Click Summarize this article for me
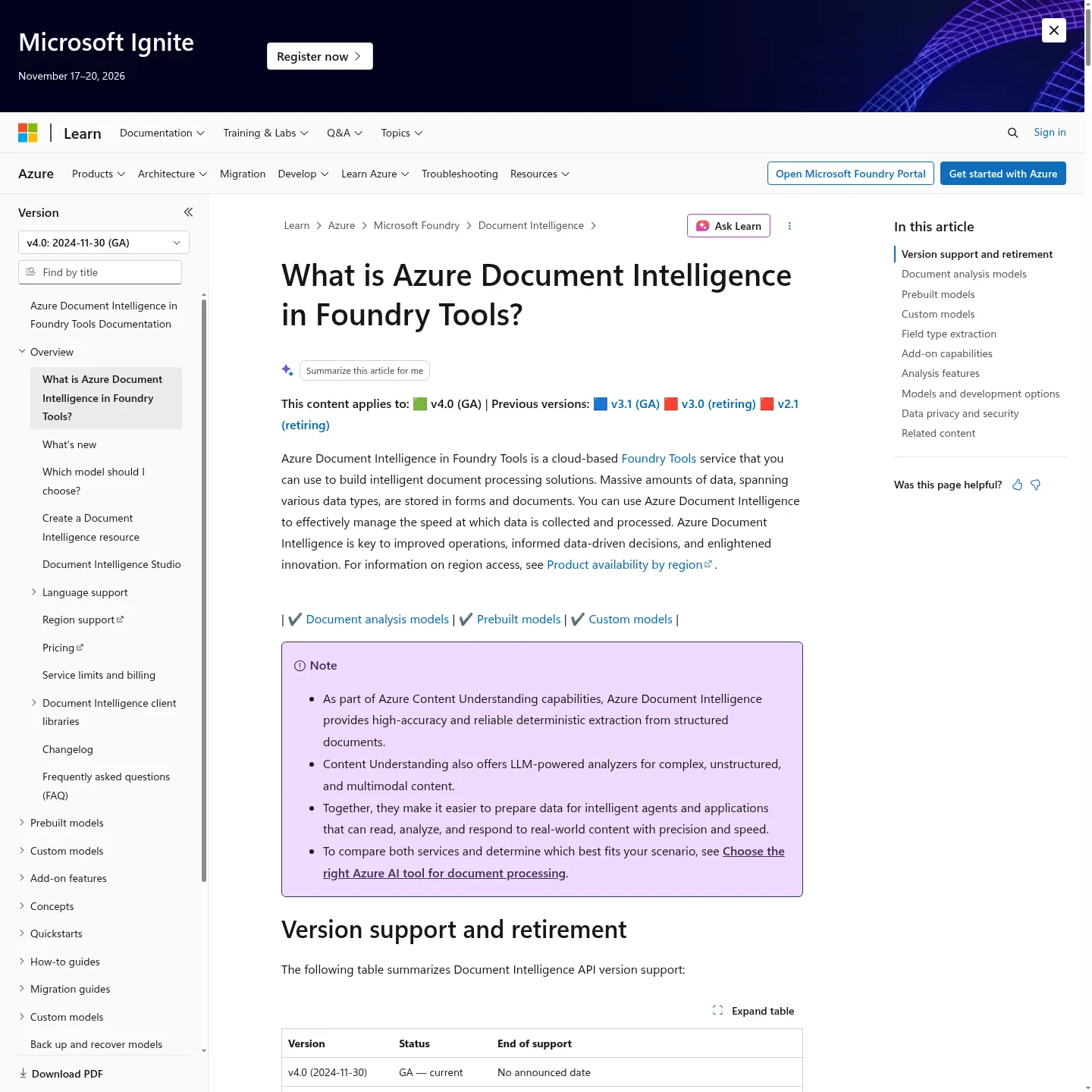 tap(365, 371)
